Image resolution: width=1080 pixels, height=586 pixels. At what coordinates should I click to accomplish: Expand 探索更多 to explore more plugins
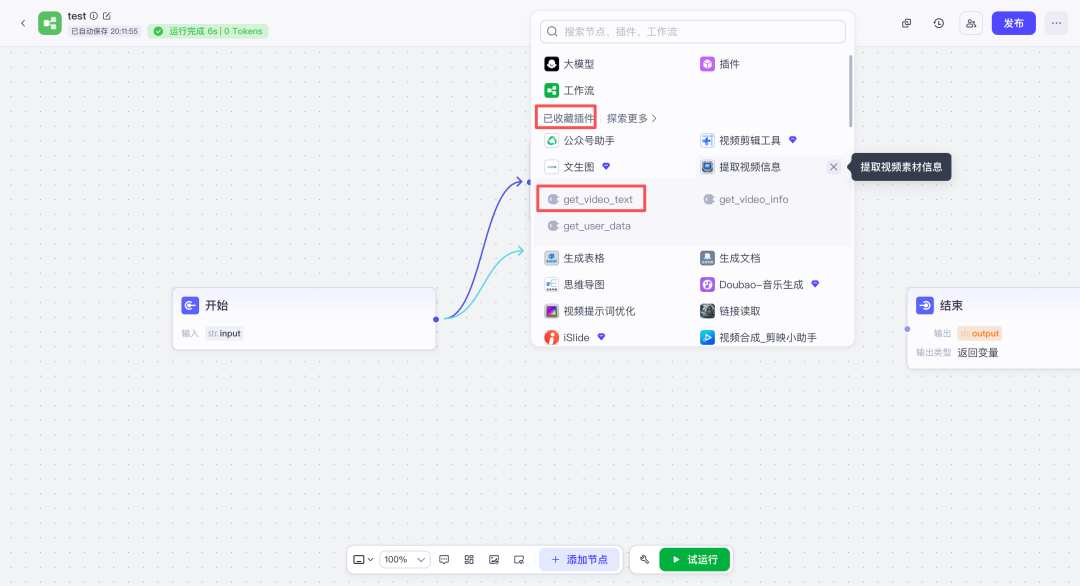(x=632, y=118)
